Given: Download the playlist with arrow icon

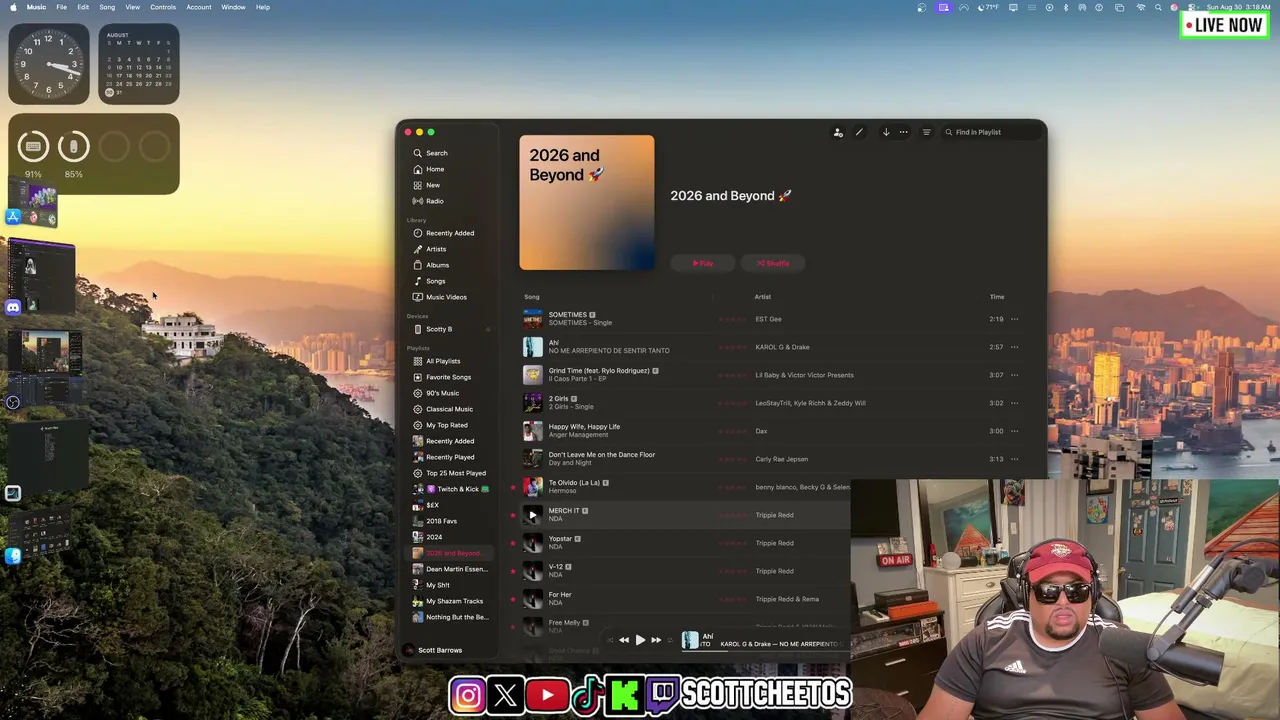Looking at the screenshot, I should coord(885,132).
